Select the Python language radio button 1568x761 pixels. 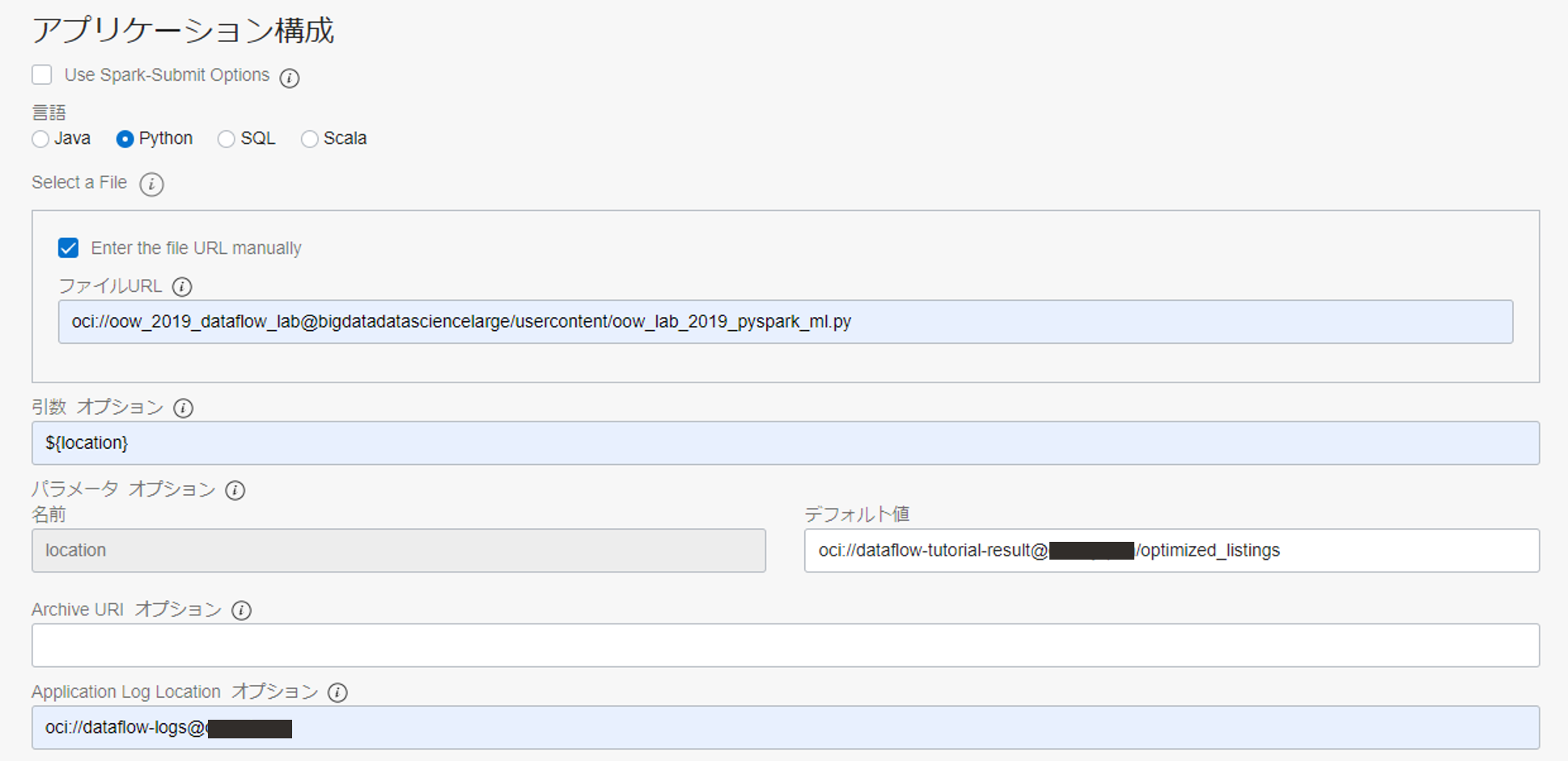pos(125,139)
